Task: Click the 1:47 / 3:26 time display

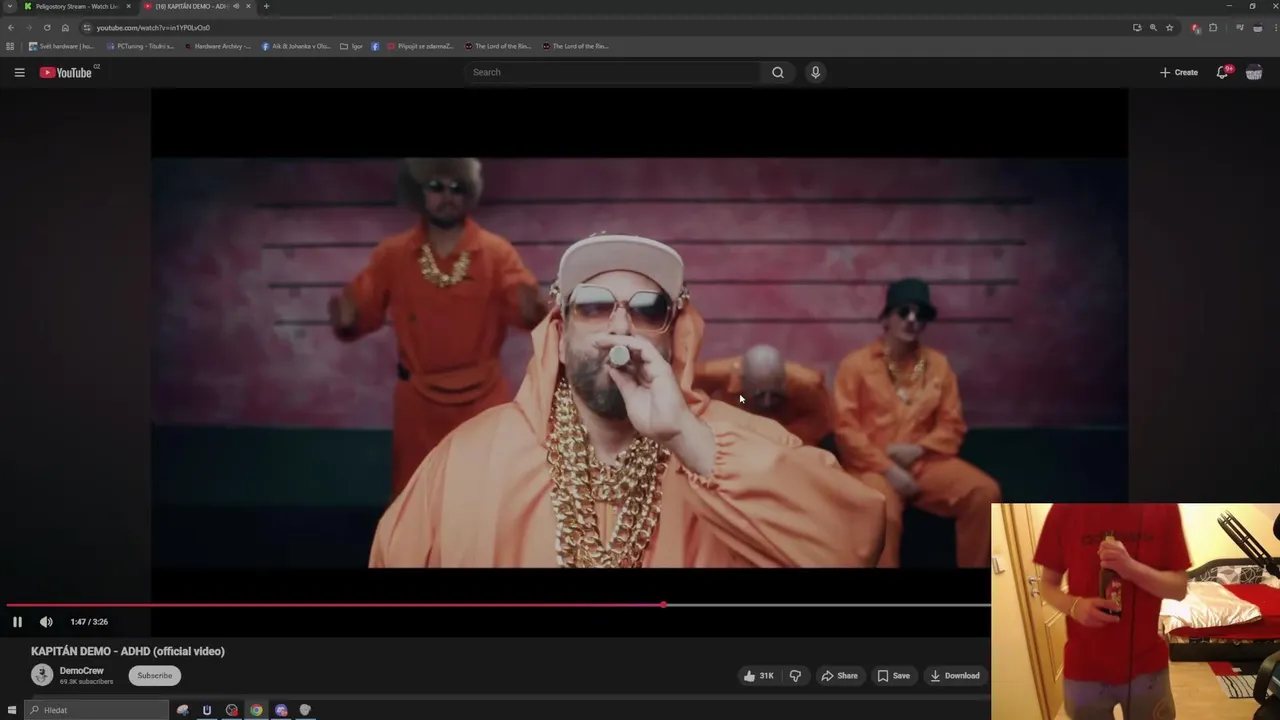Action: [89, 622]
